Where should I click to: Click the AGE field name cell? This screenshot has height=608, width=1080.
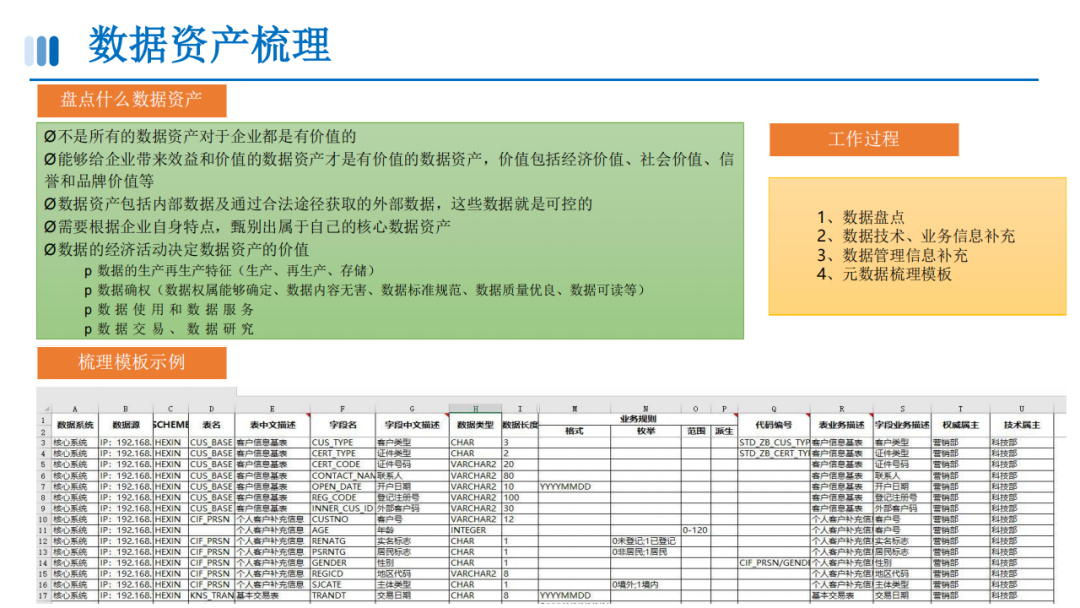(x=342, y=531)
